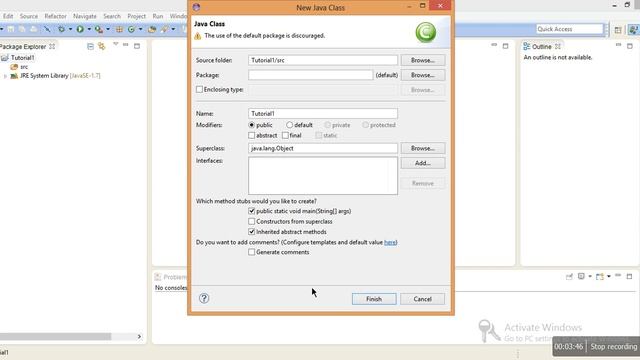Click the Search flashlight toolbar icon

pos(164,29)
